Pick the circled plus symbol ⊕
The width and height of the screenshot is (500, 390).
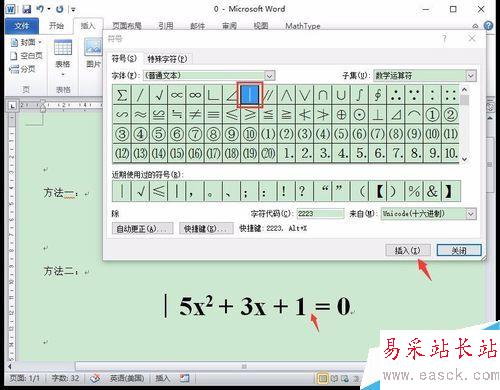[x=341, y=115]
